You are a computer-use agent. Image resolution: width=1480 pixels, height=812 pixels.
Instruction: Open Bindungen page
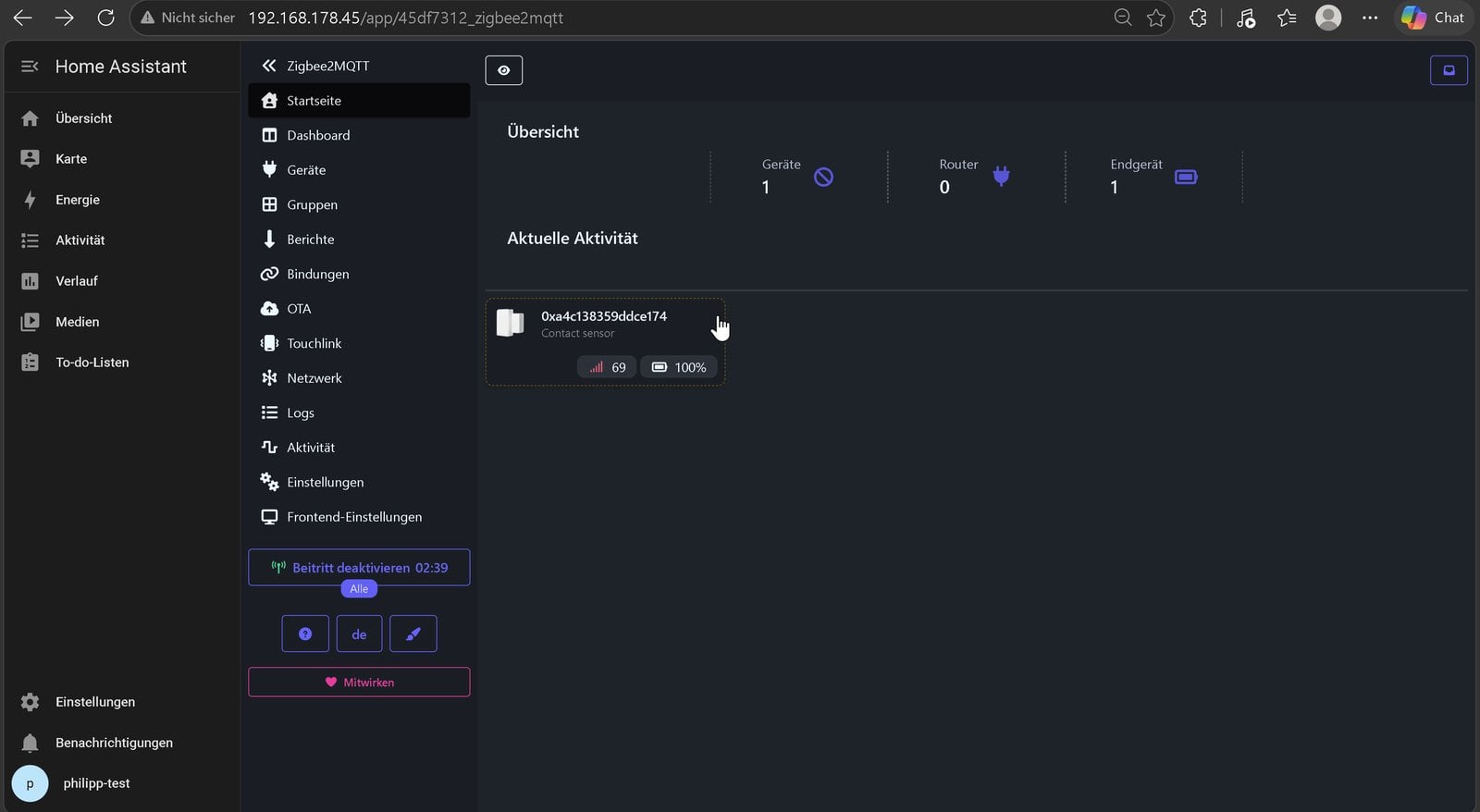tap(359, 274)
